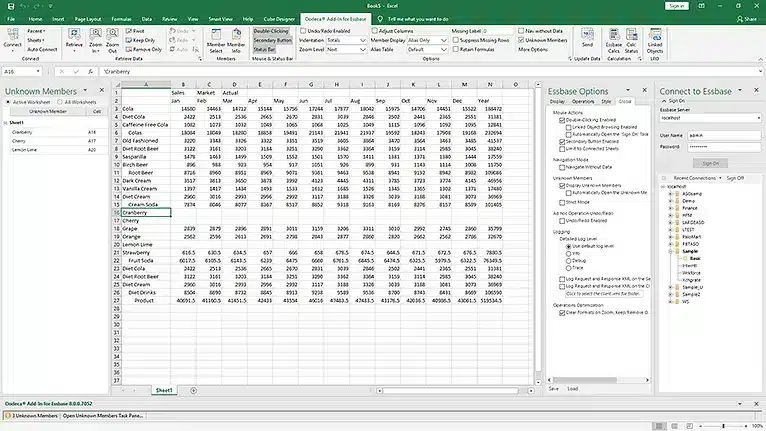Click the Ribbon Display Options icon
Viewport: 766px width, 431px height.
click(x=702, y=6)
